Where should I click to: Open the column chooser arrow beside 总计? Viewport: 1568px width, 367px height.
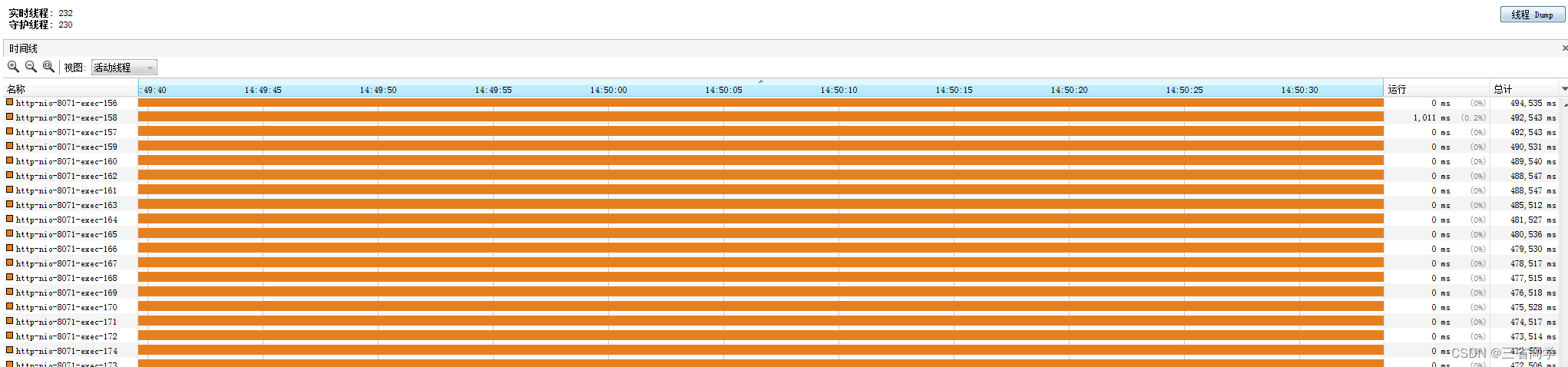tap(1563, 89)
